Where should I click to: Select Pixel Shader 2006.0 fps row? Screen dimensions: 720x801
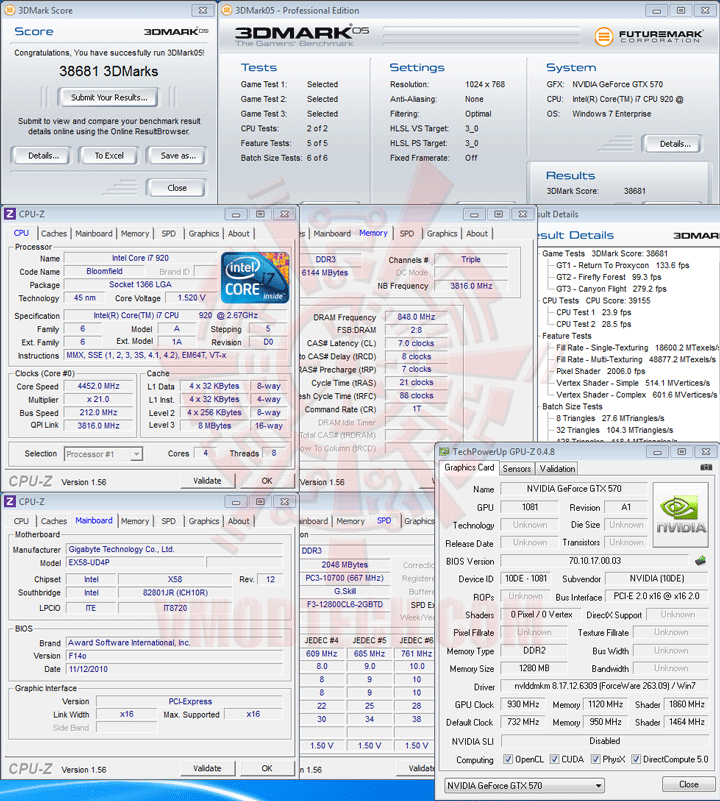click(x=600, y=371)
